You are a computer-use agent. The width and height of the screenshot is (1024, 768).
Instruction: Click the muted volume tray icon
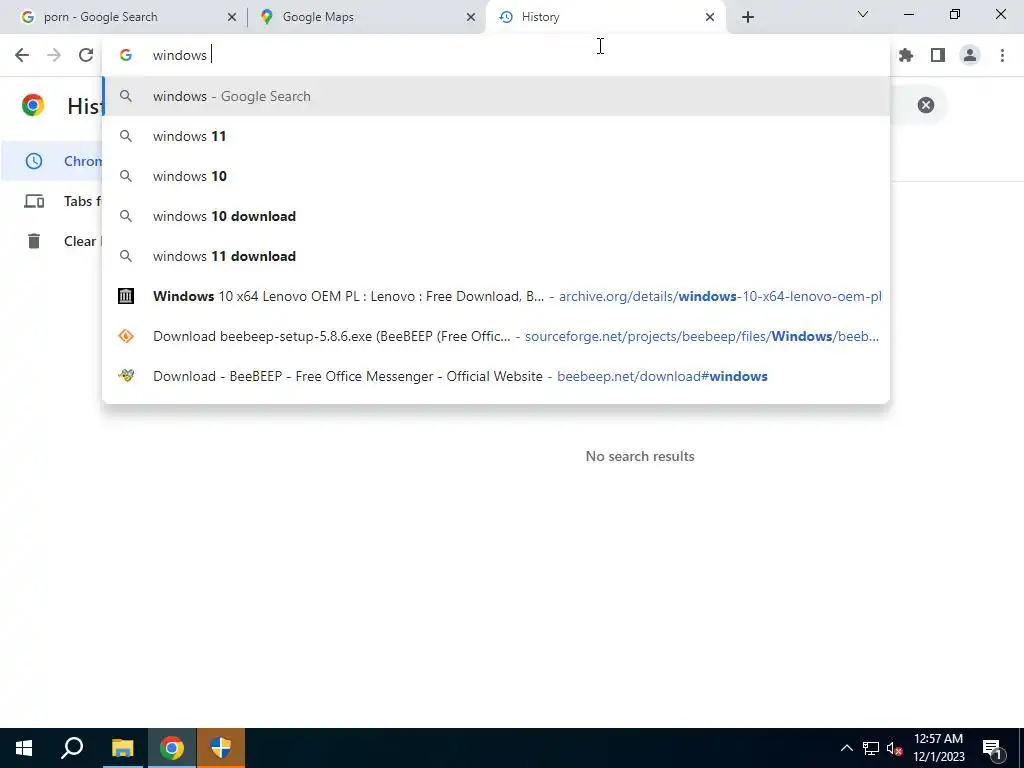click(894, 748)
